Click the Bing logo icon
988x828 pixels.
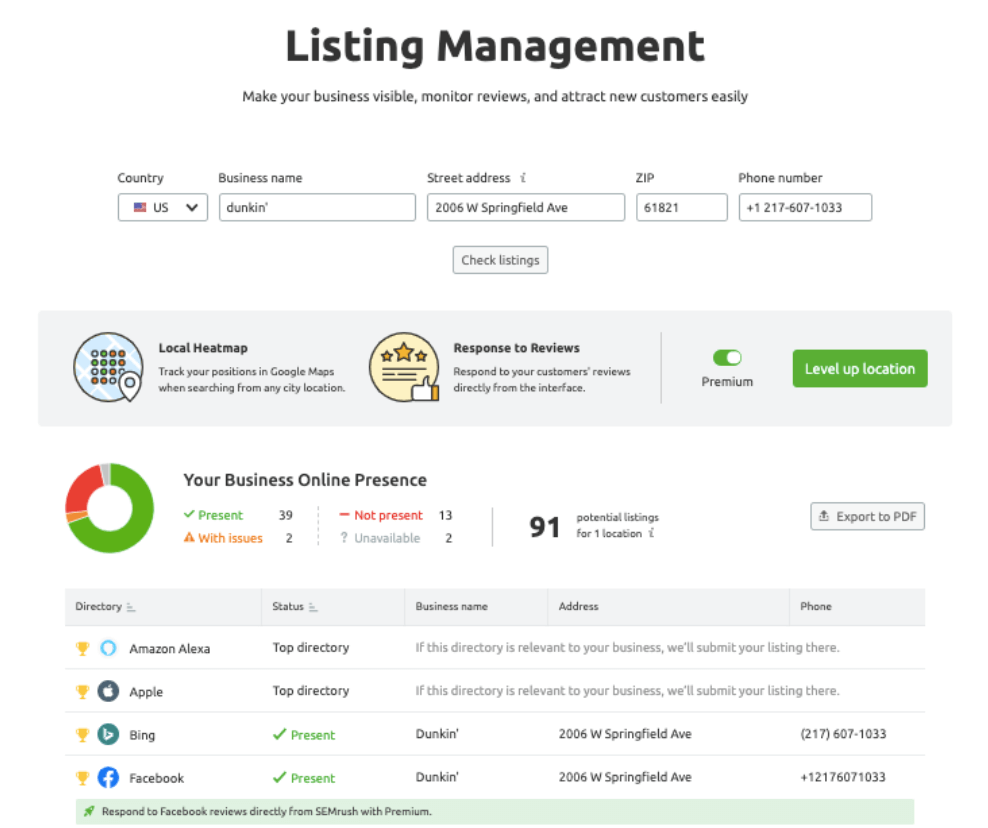pyautogui.click(x=108, y=734)
